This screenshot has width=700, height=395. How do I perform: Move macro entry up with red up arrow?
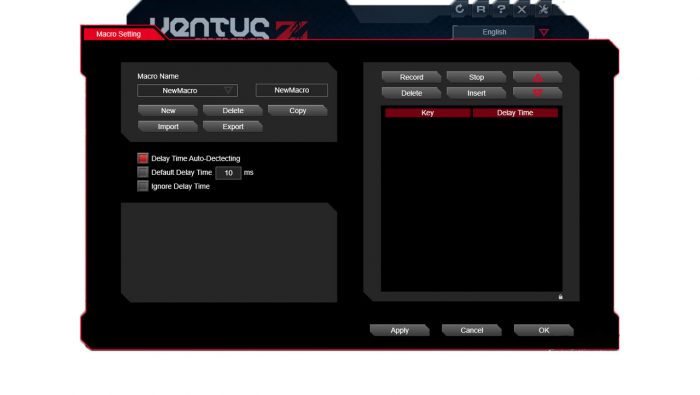[x=538, y=77]
